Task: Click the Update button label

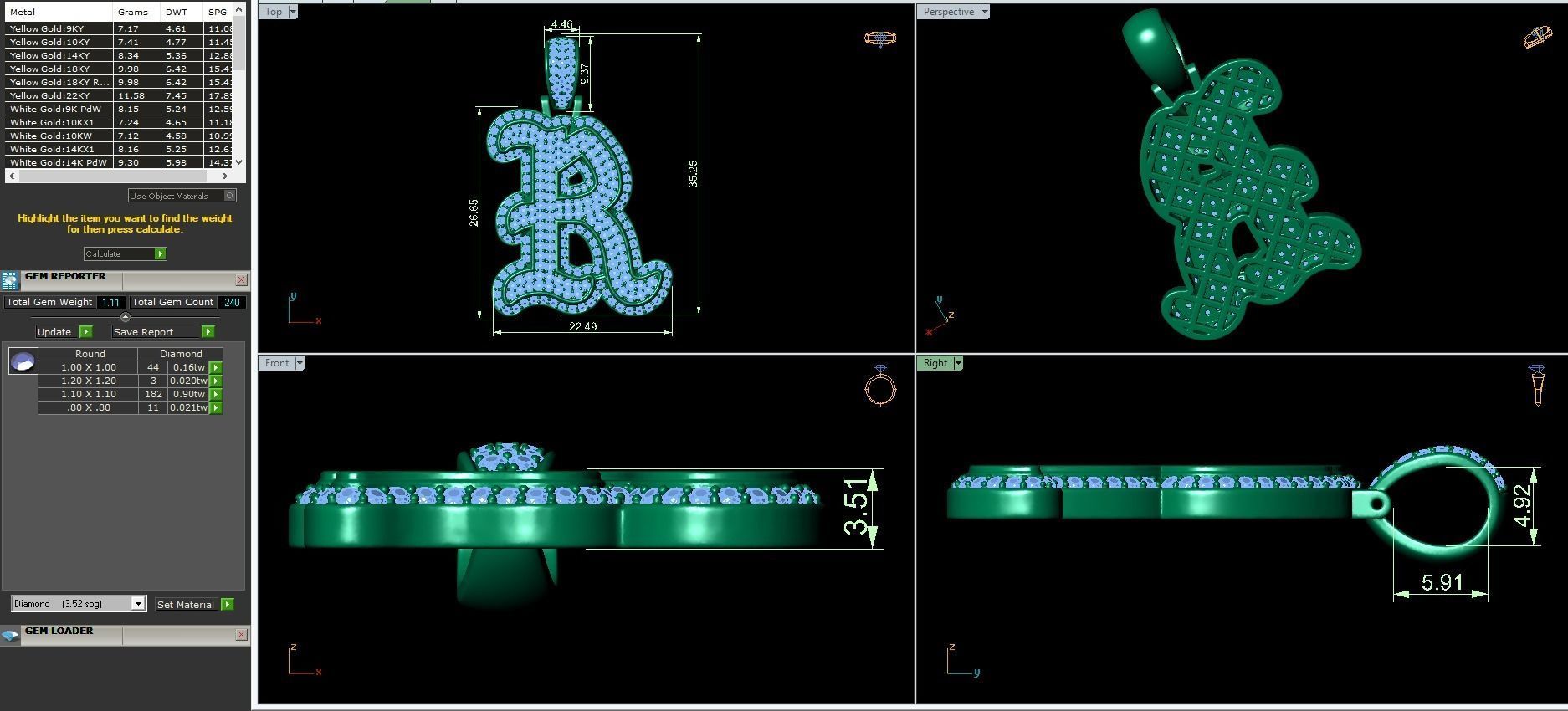Action: 54,332
